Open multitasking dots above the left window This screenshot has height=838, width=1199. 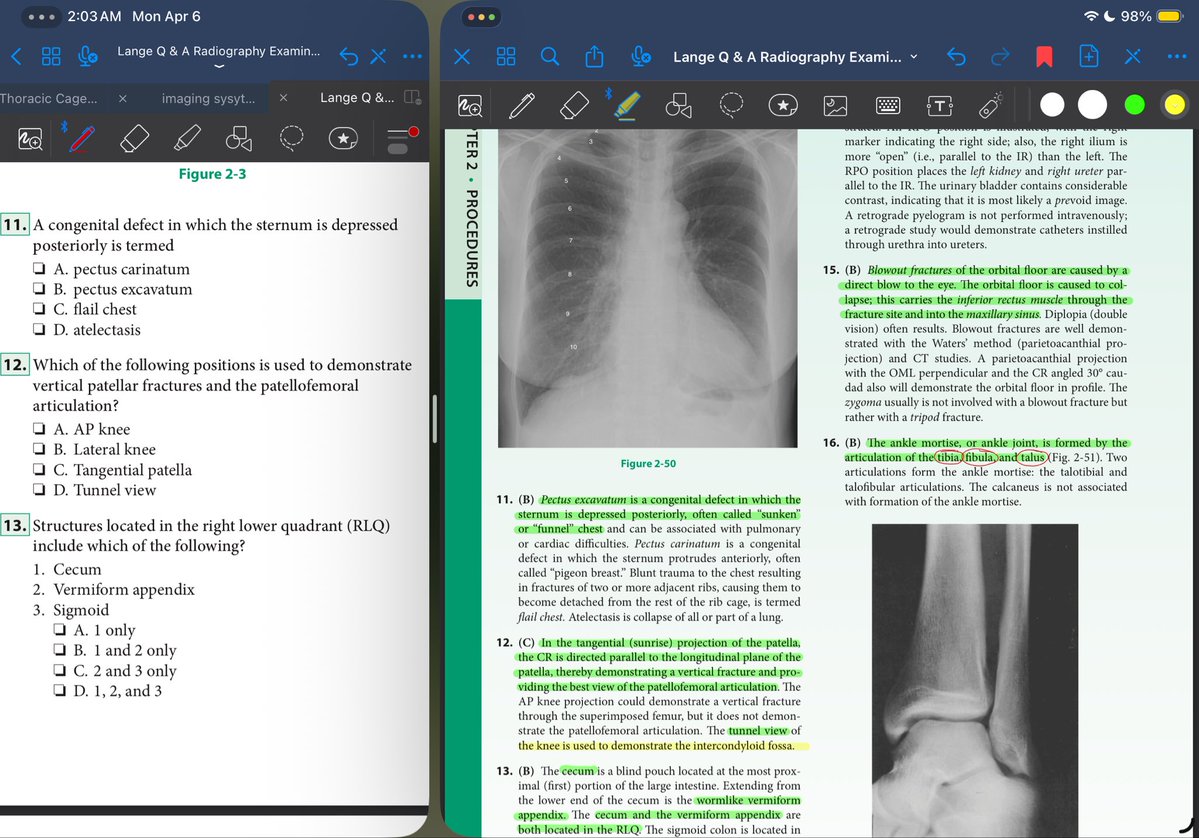coord(40,17)
